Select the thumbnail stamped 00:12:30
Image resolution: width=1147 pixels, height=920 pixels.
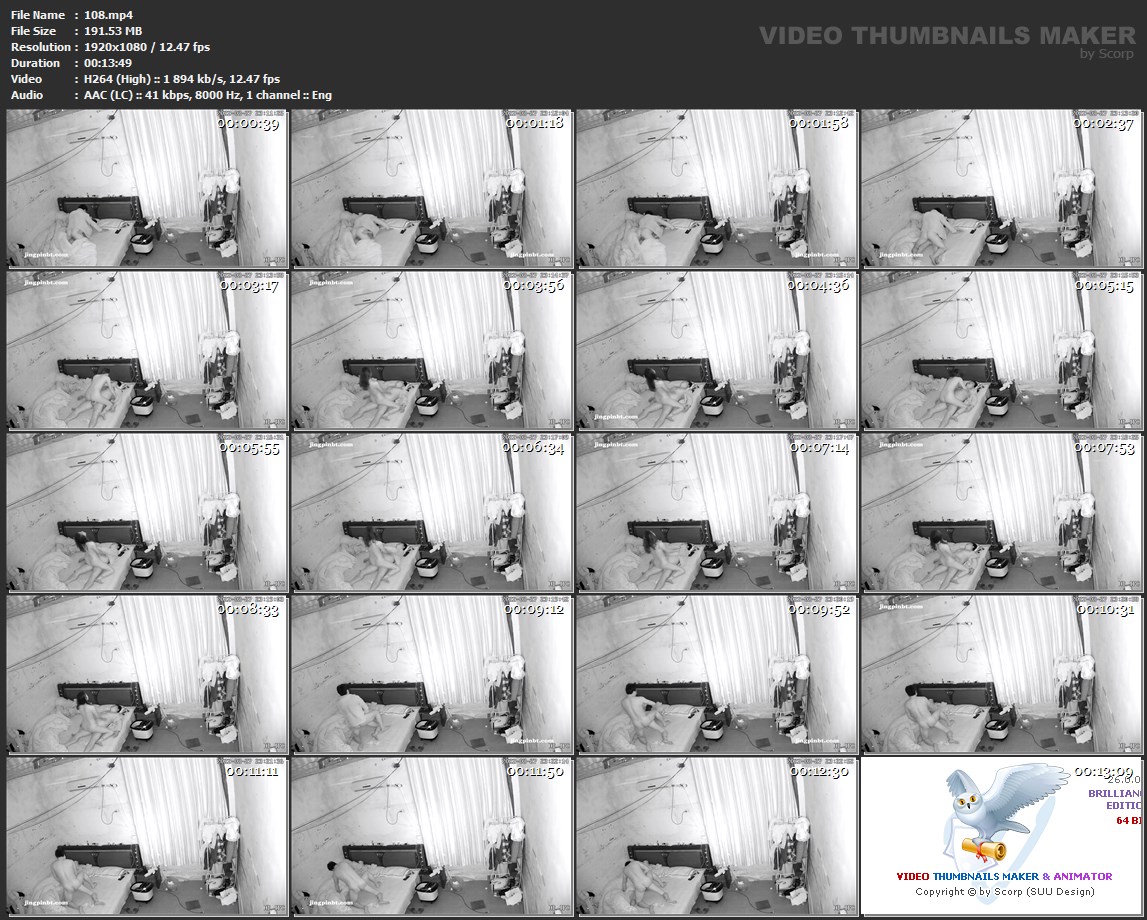coord(717,837)
